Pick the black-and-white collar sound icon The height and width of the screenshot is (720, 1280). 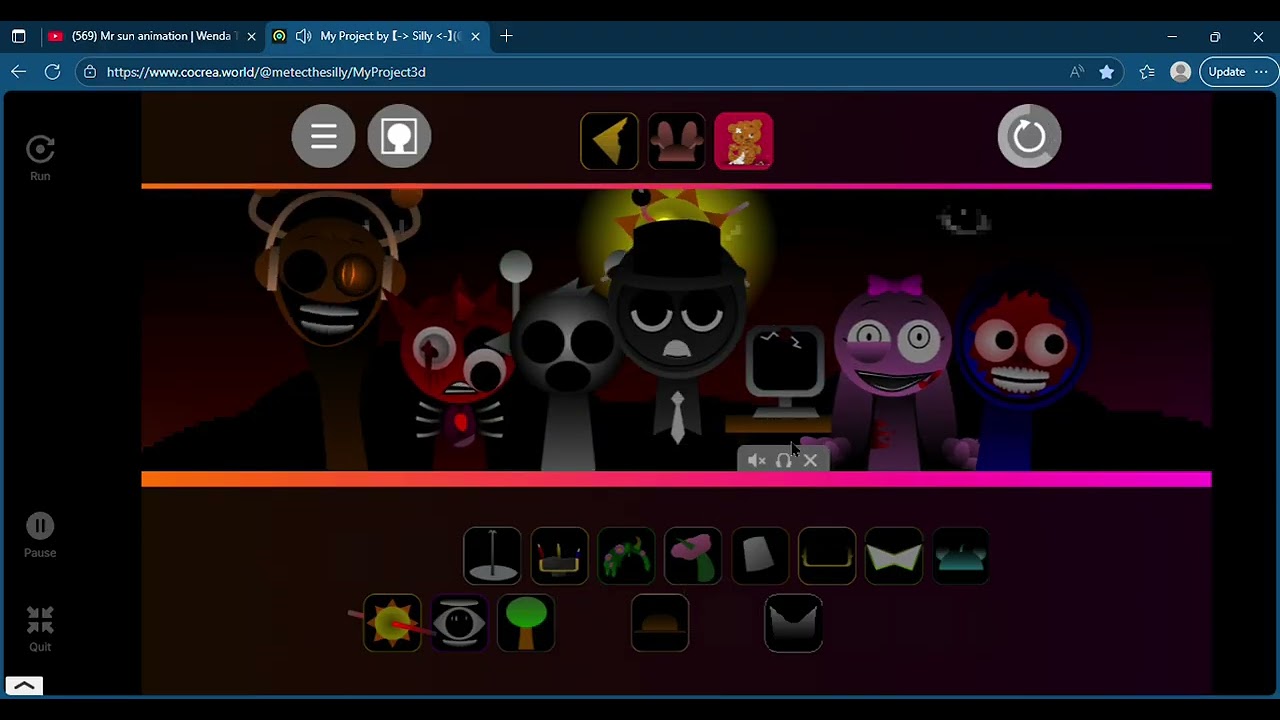794,623
